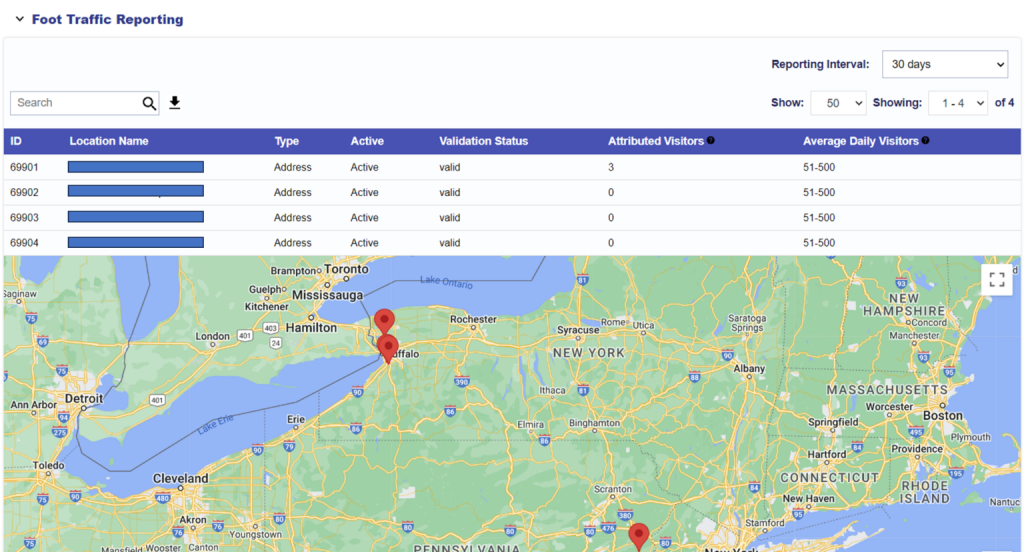The width and height of the screenshot is (1024, 552).
Task: Sort by the Validation Status column header
Action: point(483,141)
